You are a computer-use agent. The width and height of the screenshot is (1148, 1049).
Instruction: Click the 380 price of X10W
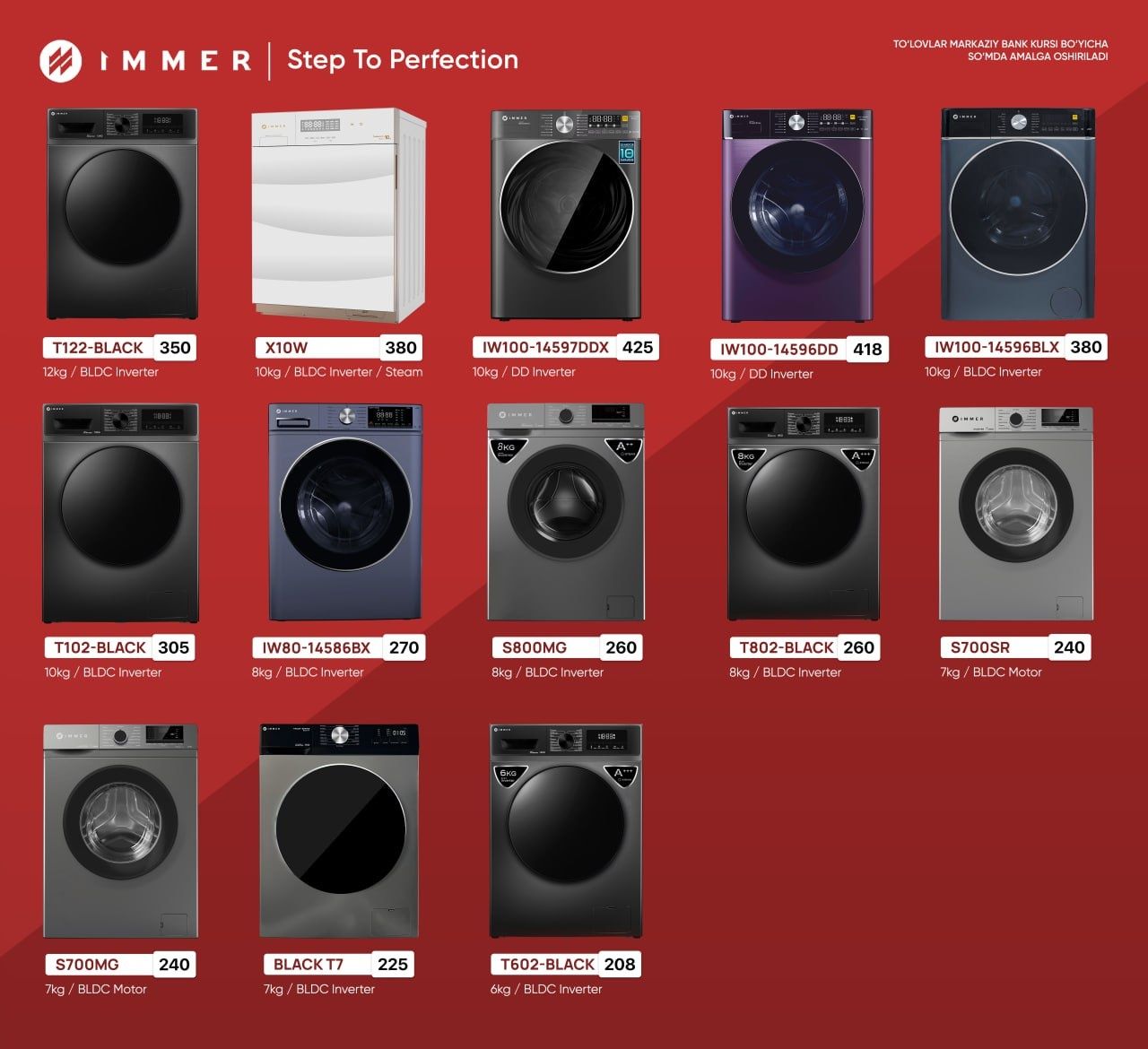pos(401,348)
